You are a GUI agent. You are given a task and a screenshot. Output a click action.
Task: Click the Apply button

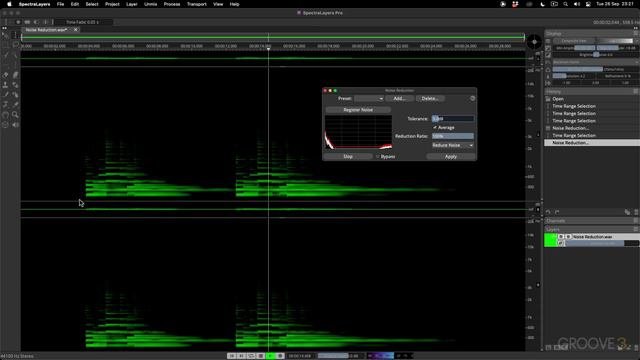point(451,156)
